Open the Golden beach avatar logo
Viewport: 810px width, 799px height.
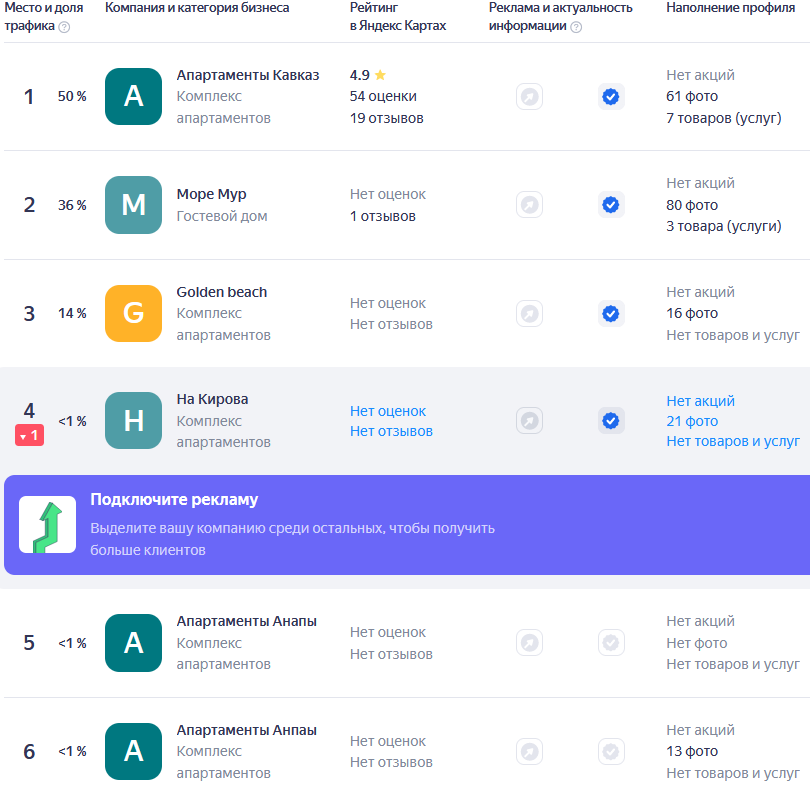133,314
